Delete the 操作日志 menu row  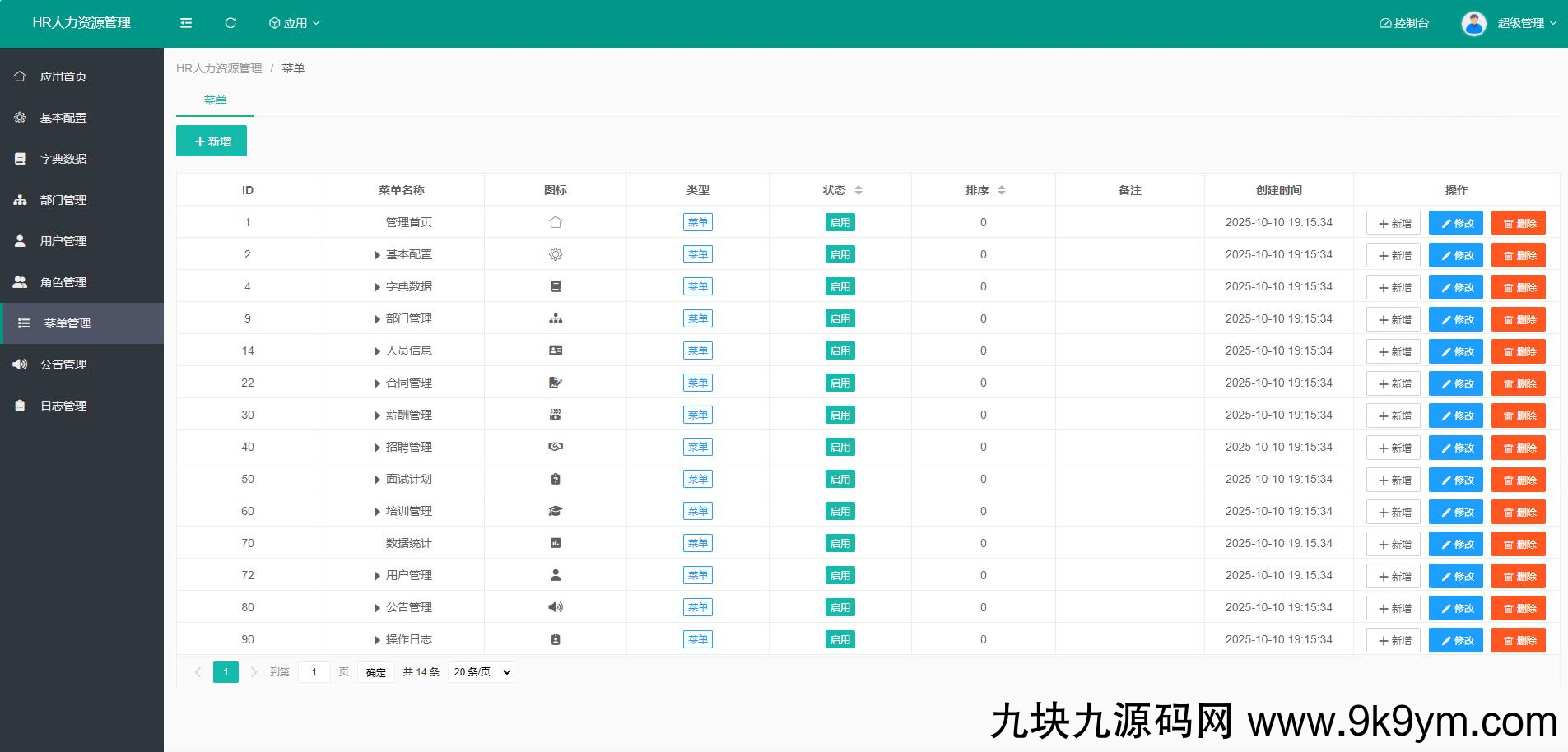1518,640
